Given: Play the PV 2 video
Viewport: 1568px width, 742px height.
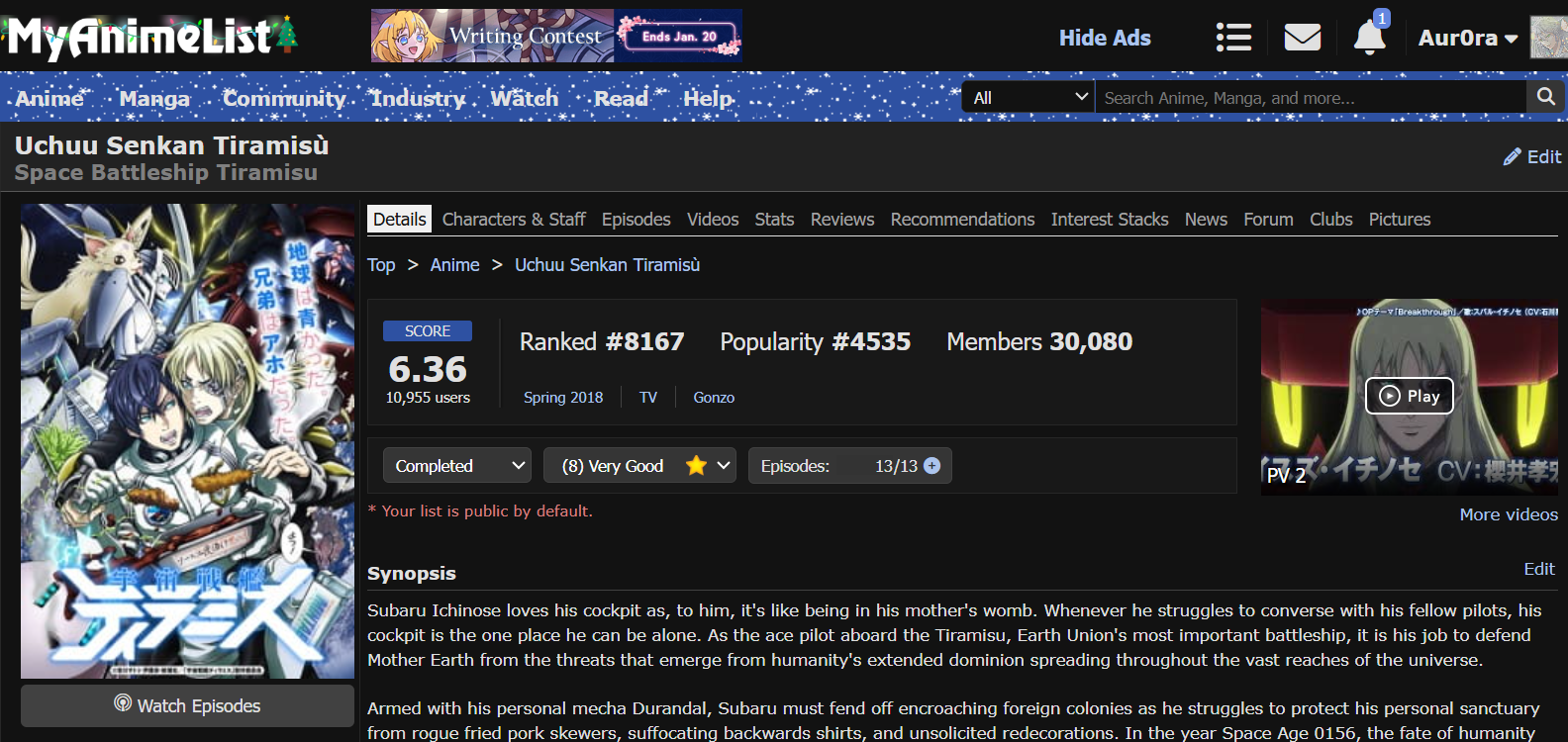Looking at the screenshot, I should click(1409, 396).
